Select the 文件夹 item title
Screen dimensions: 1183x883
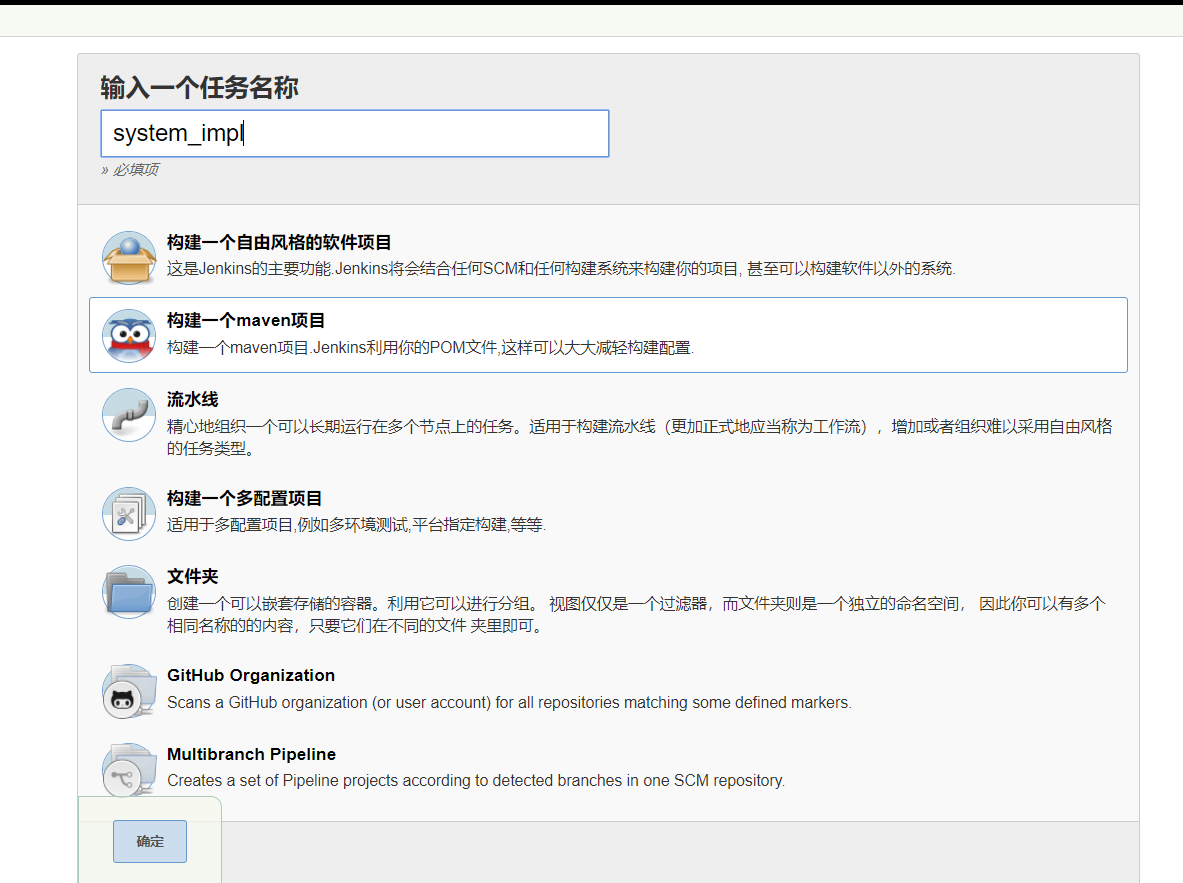click(x=192, y=577)
